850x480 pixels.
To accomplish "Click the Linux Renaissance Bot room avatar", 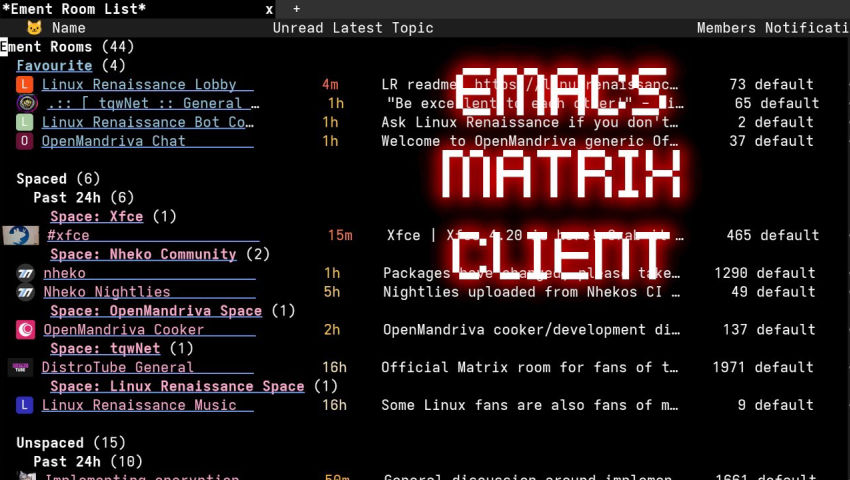I will pos(26,122).
